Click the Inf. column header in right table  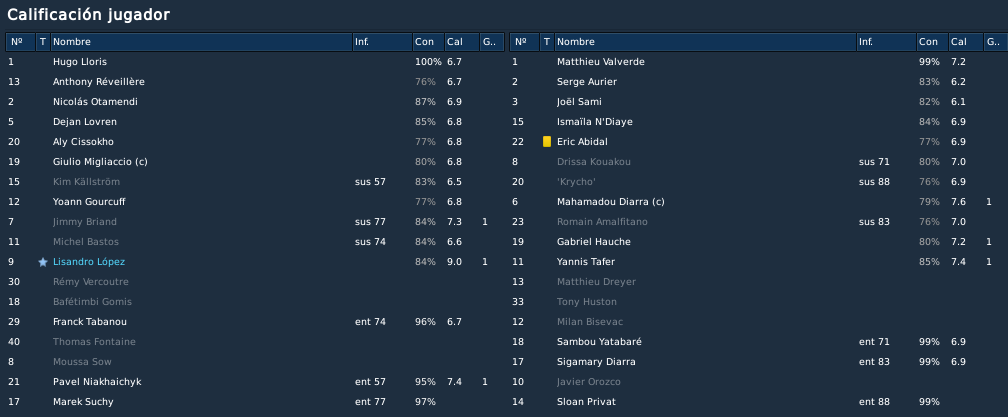click(x=886, y=42)
